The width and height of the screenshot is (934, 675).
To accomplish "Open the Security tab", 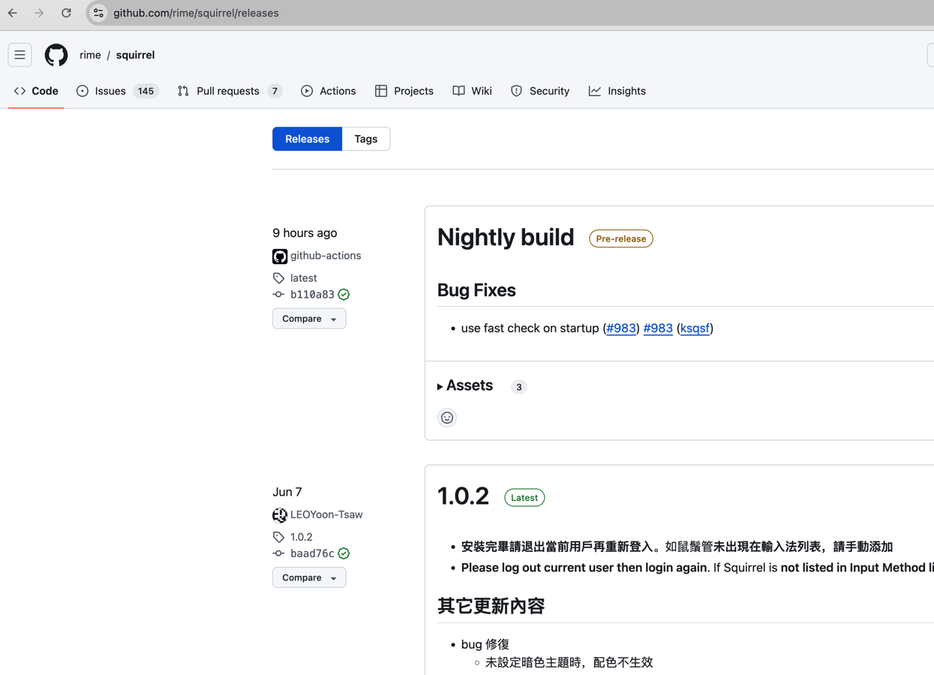I will click(x=540, y=91).
